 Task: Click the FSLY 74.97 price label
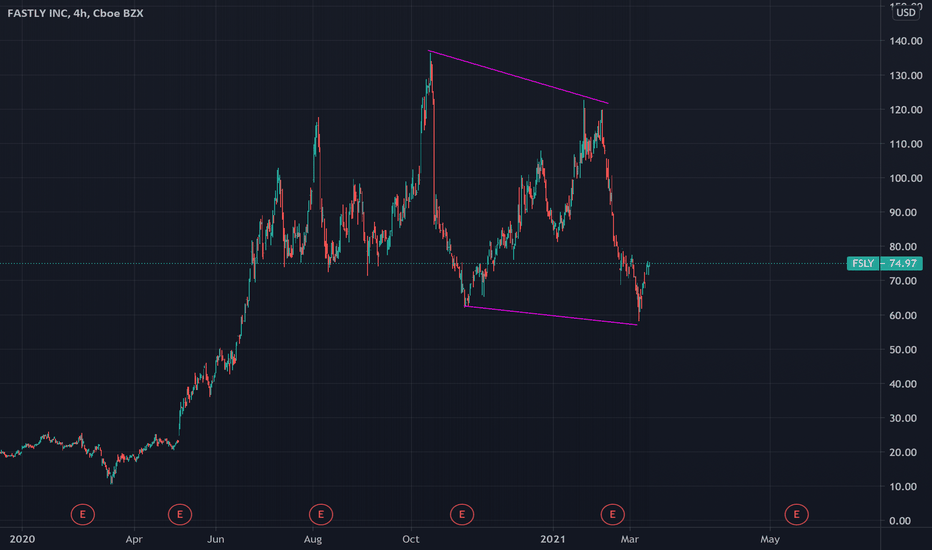pos(884,263)
